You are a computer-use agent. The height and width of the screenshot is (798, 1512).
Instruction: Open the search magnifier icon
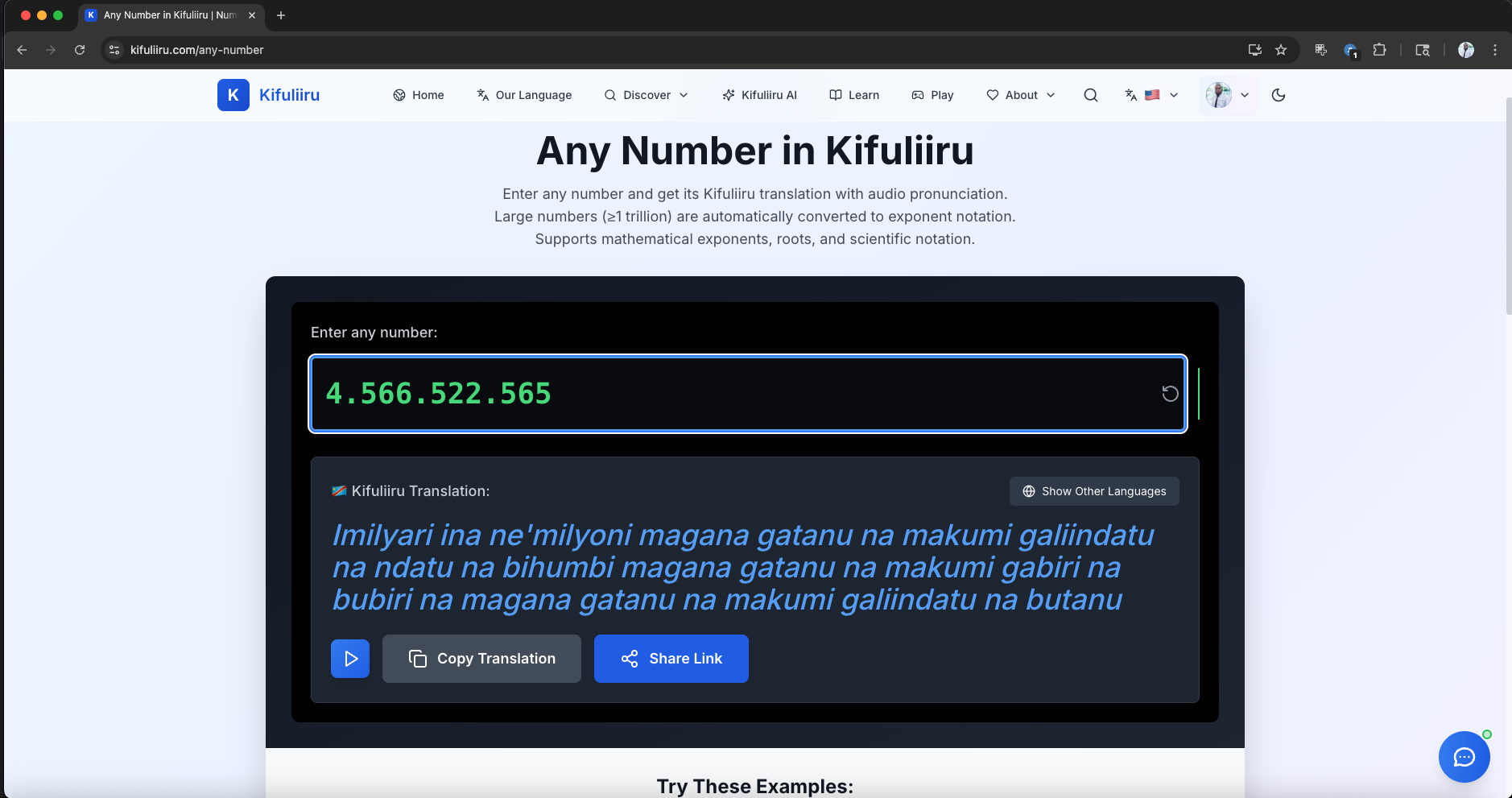[x=1091, y=95]
